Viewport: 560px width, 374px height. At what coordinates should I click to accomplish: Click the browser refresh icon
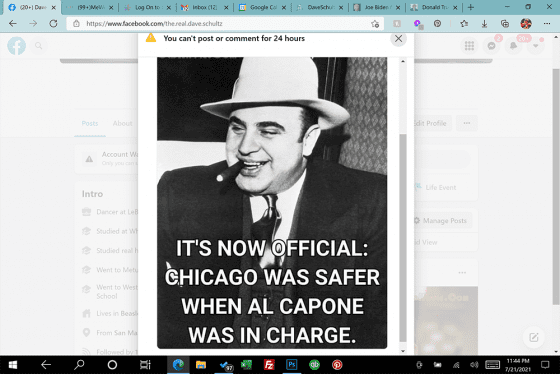click(x=53, y=24)
